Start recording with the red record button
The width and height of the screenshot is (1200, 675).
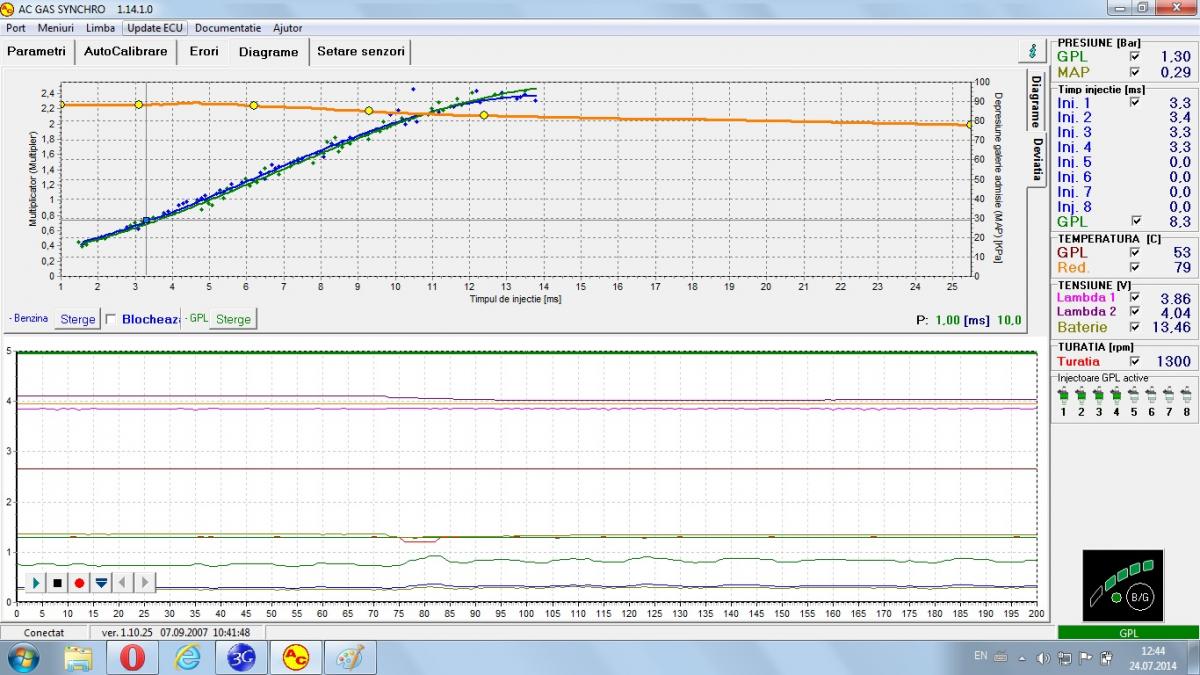[79, 582]
